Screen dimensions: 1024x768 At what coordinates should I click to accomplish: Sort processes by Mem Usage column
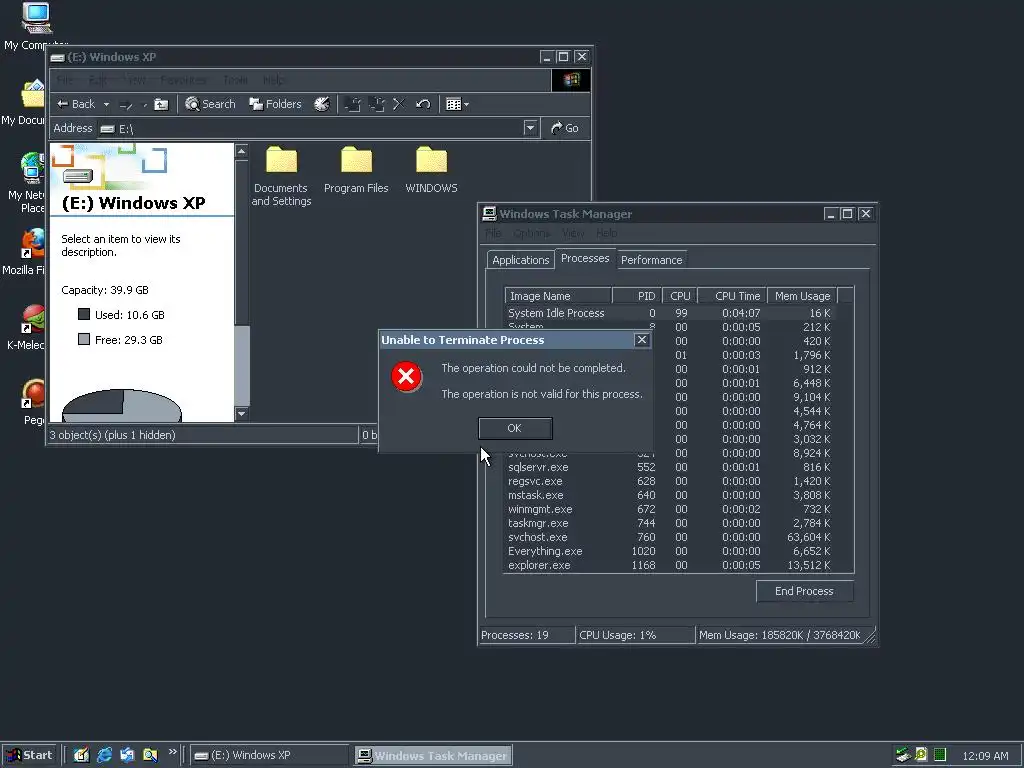pyautogui.click(x=802, y=296)
